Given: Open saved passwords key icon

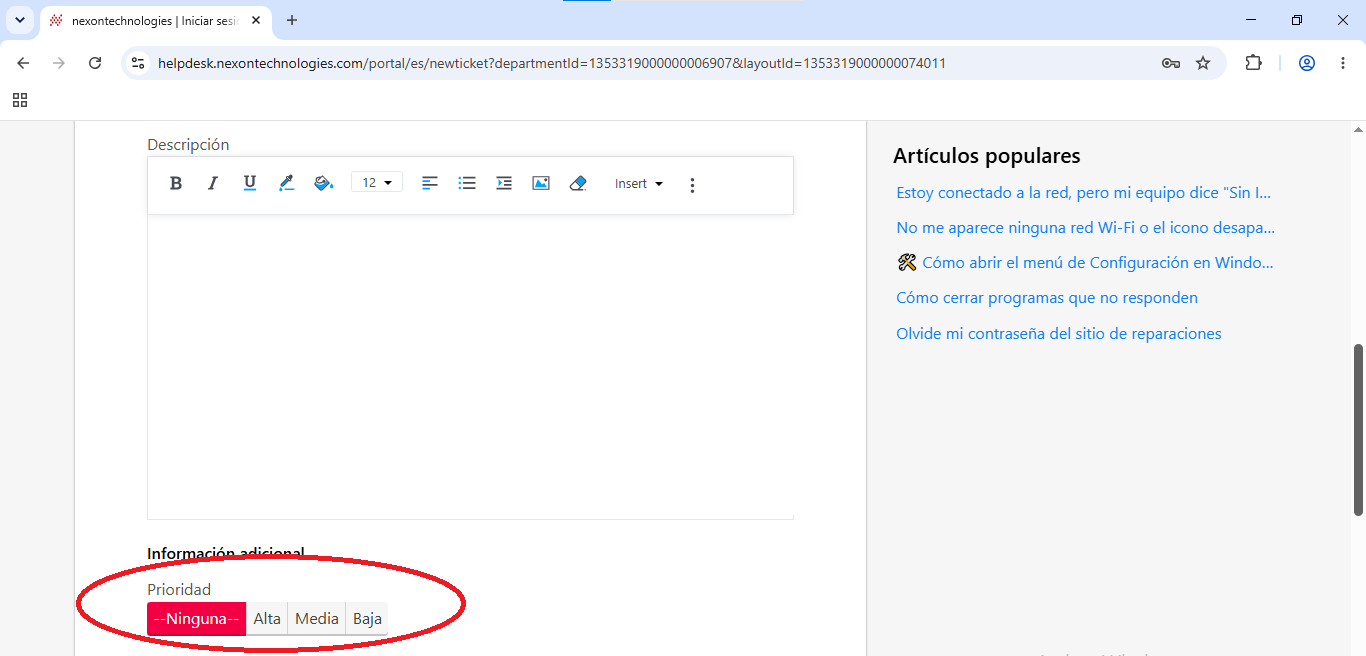Looking at the screenshot, I should click(x=1171, y=63).
